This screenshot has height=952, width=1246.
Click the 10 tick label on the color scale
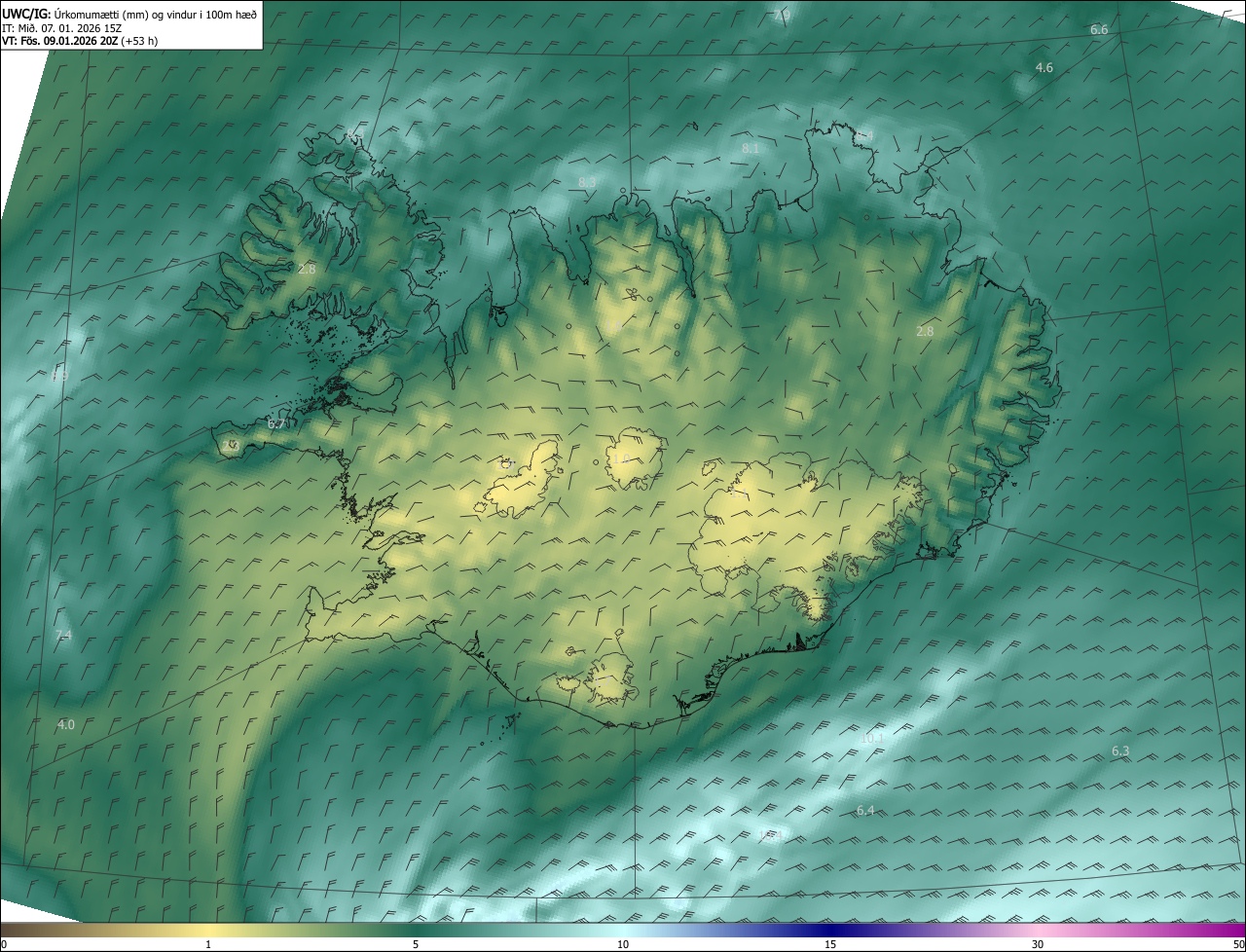tap(623, 944)
